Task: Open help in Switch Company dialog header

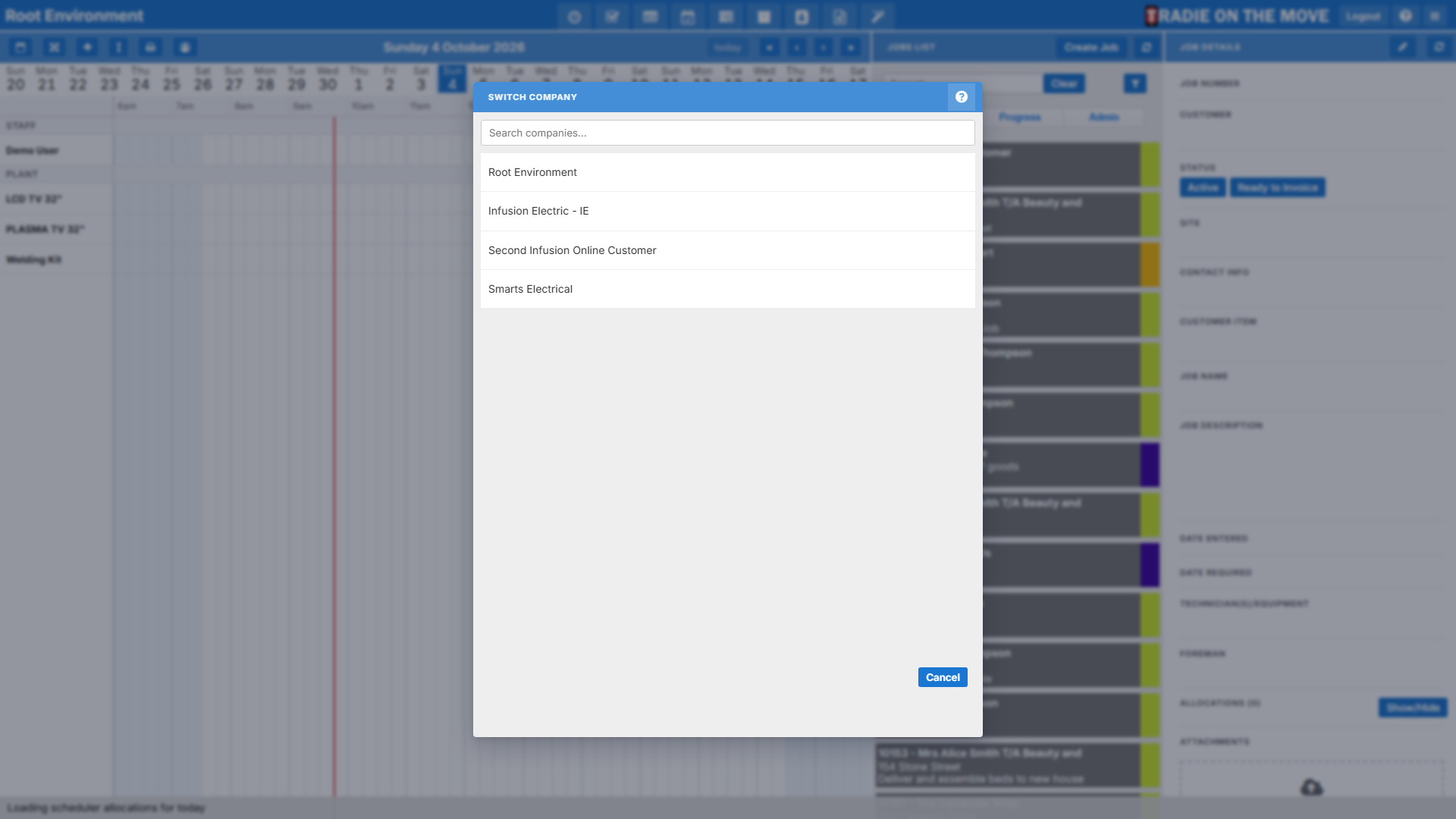Action: point(961,97)
